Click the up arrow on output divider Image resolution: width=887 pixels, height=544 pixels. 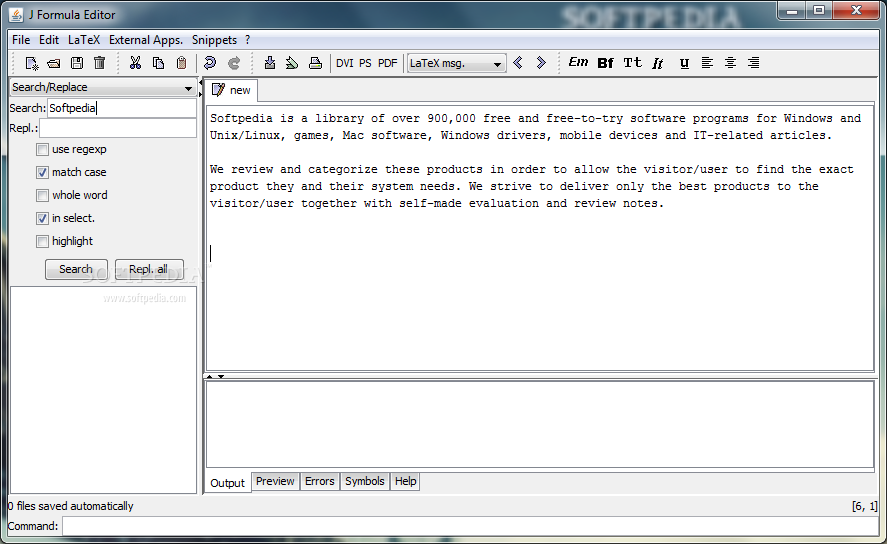tap(210, 377)
